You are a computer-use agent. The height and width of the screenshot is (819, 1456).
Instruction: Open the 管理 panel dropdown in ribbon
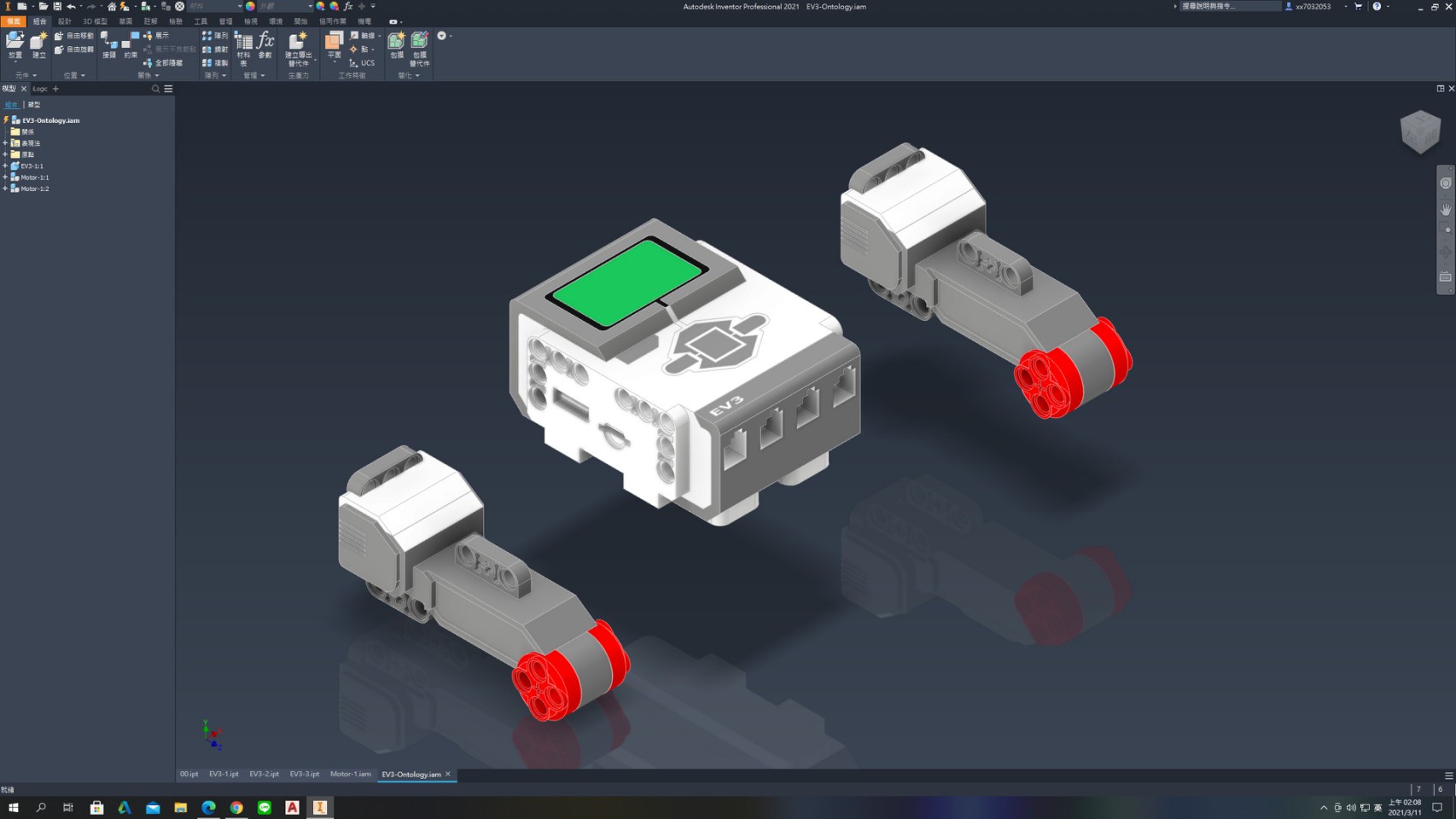coord(253,75)
